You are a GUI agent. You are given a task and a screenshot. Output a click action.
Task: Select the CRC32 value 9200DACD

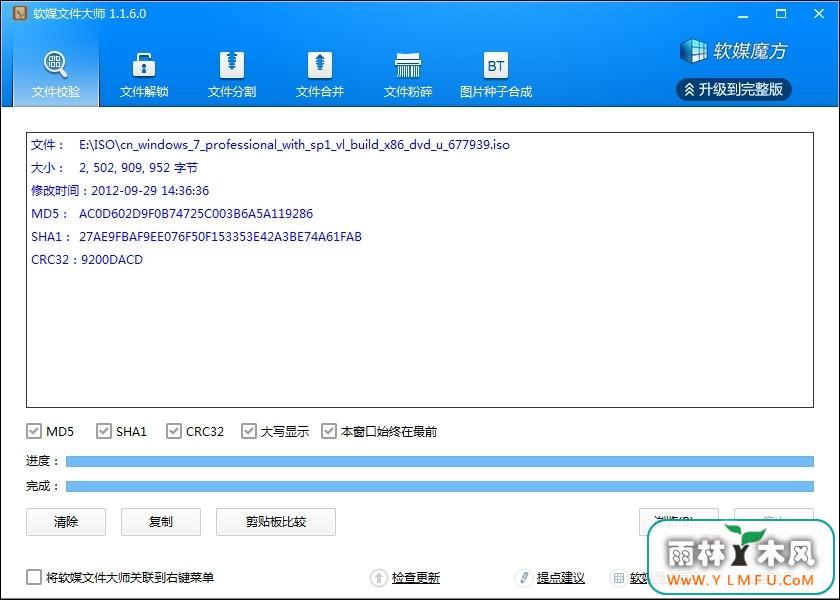pyautogui.click(x=112, y=260)
